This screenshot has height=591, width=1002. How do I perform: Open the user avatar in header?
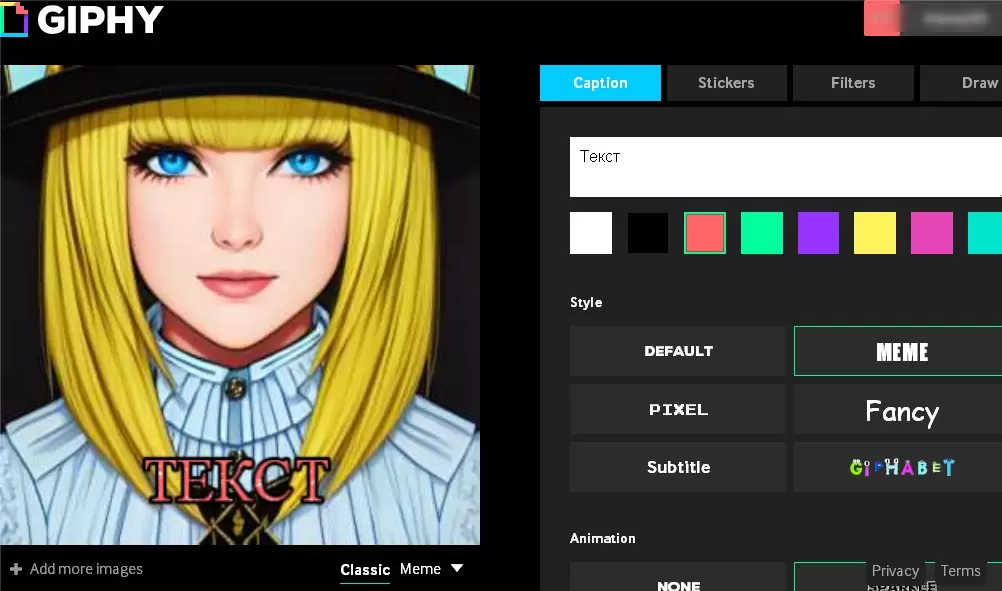[x=882, y=18]
